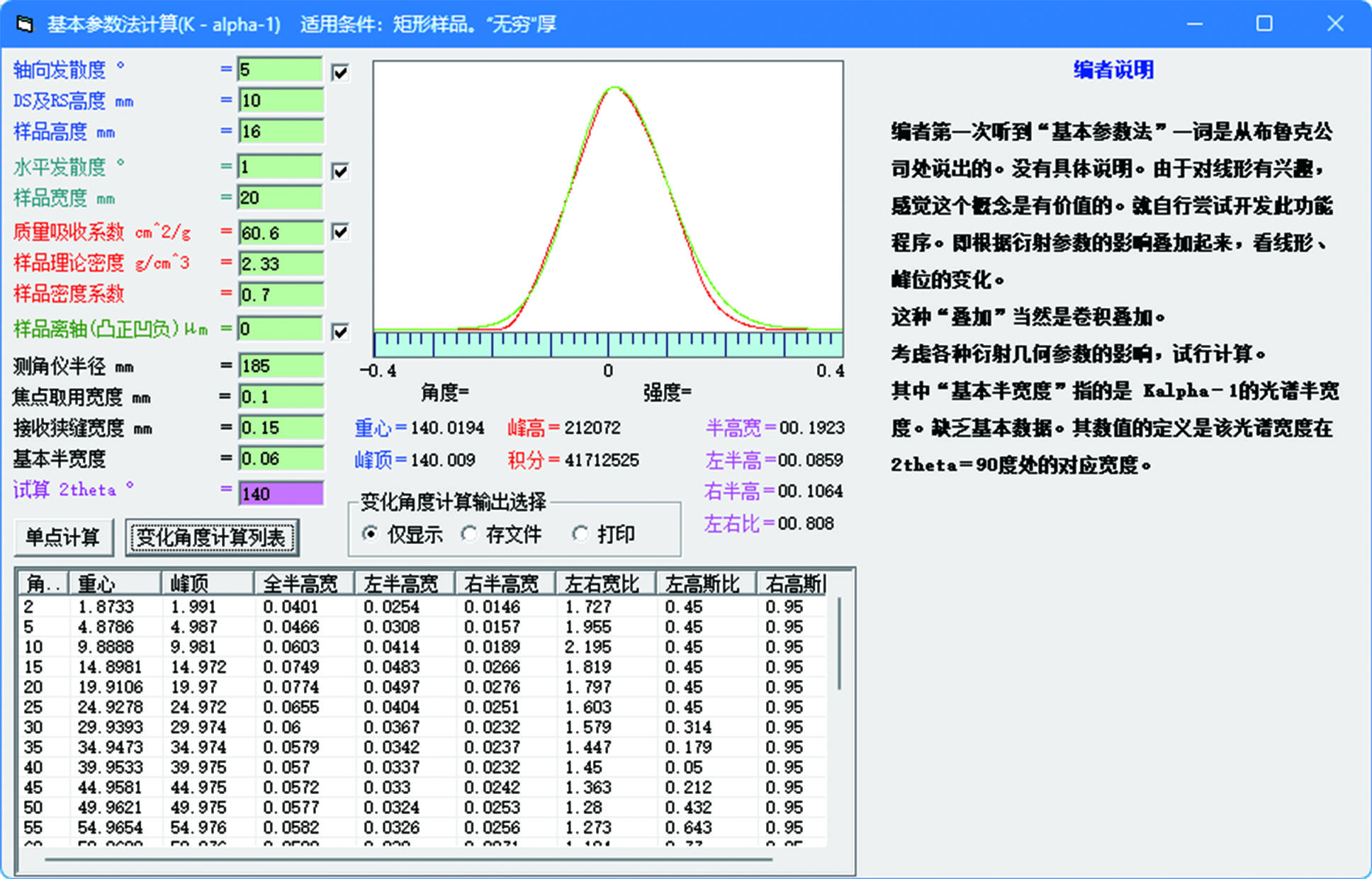Click the 变化角度计算列表 button
The image size is (1372, 879).
(x=212, y=538)
